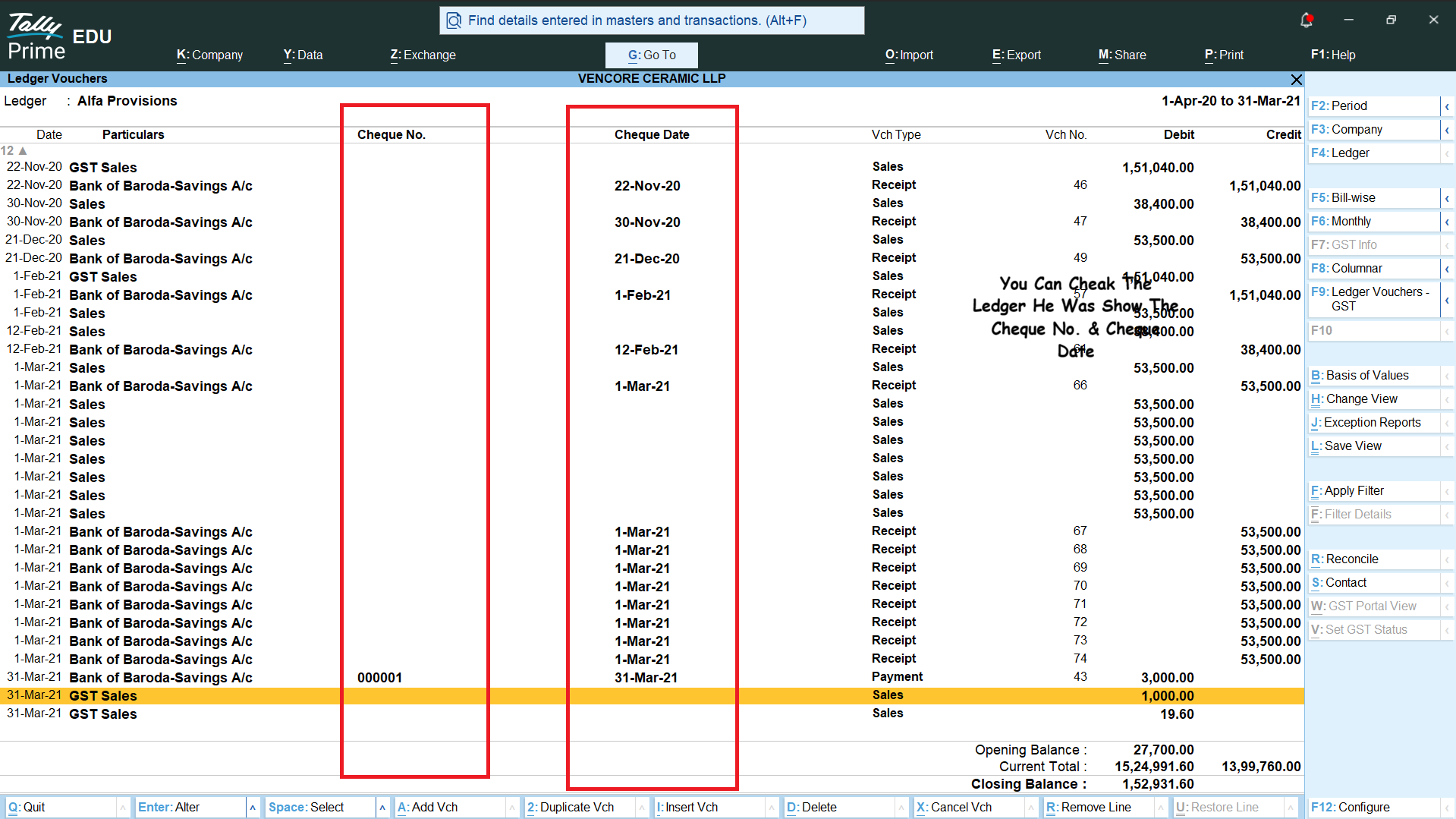Screen dimensions: 1456x819
Task: Select 22-Nov-20 GST Sales entry
Action: (653, 167)
